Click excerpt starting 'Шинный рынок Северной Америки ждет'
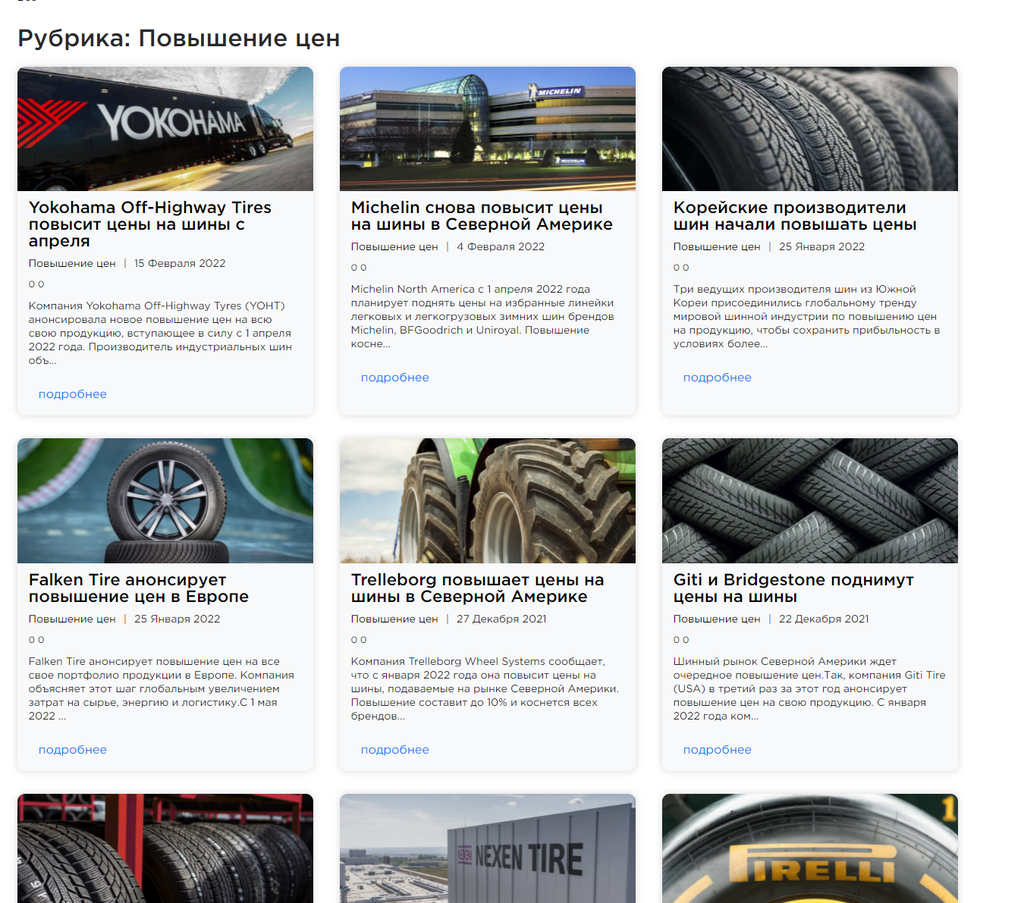Screen dimensions: 1024x903 [809, 689]
